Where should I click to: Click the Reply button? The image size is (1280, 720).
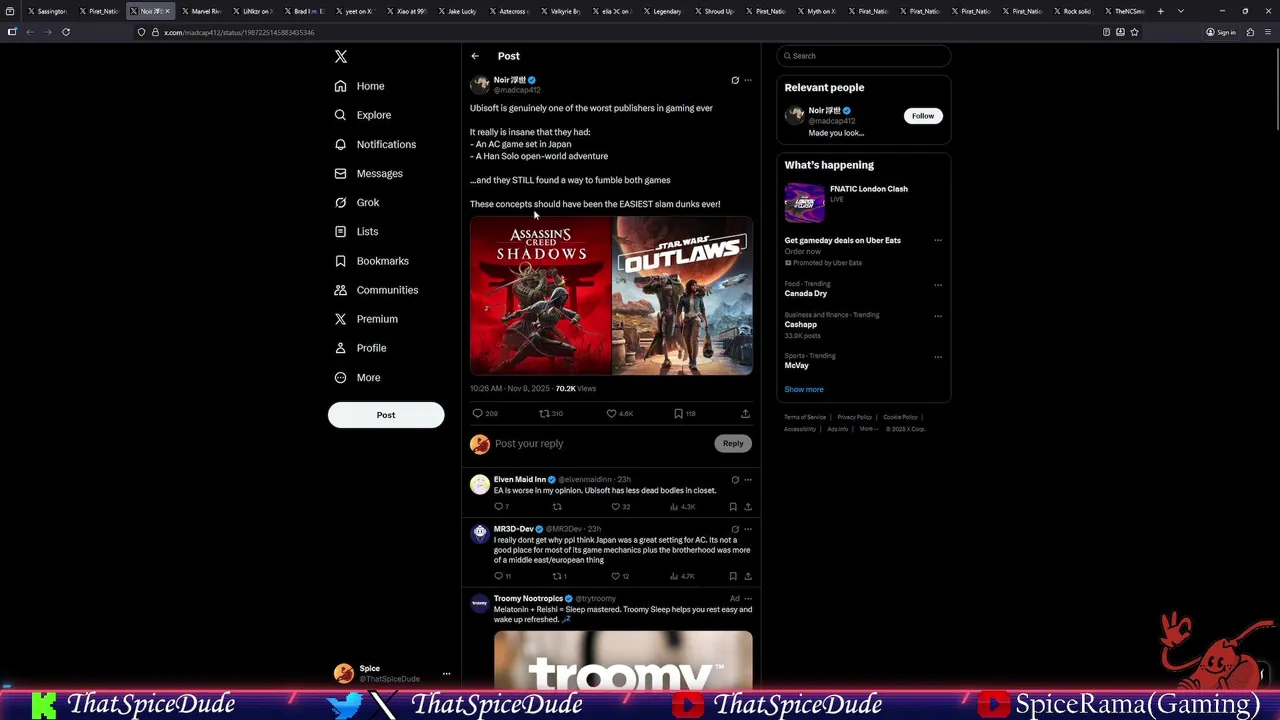733,444
